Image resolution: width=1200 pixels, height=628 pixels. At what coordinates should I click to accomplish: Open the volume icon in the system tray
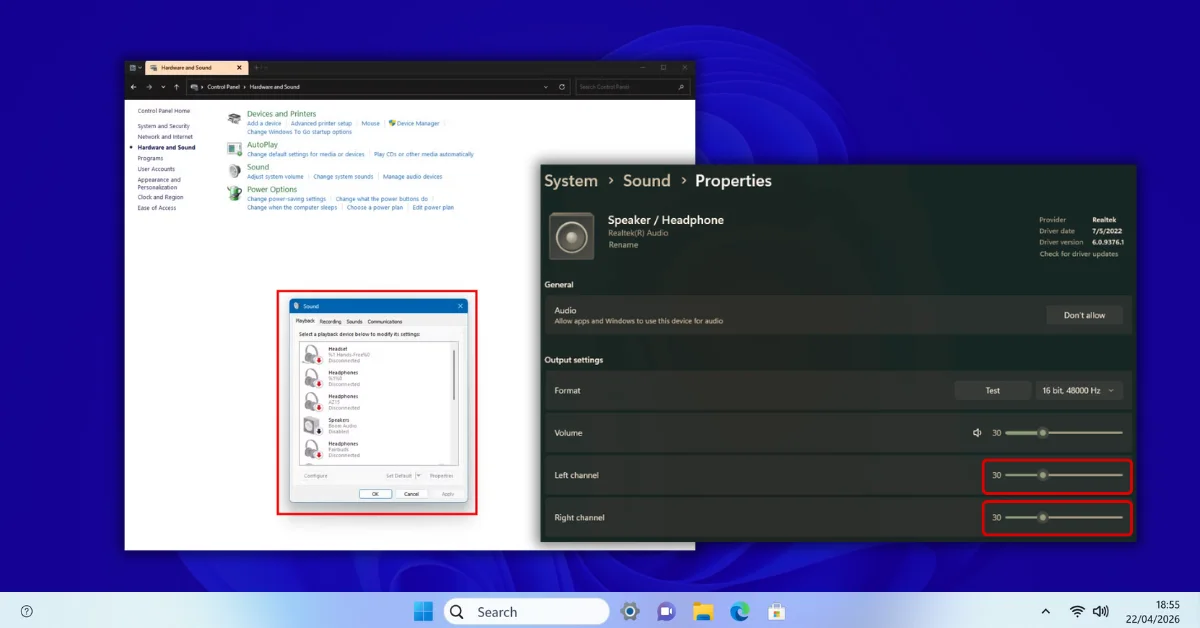[1101, 611]
